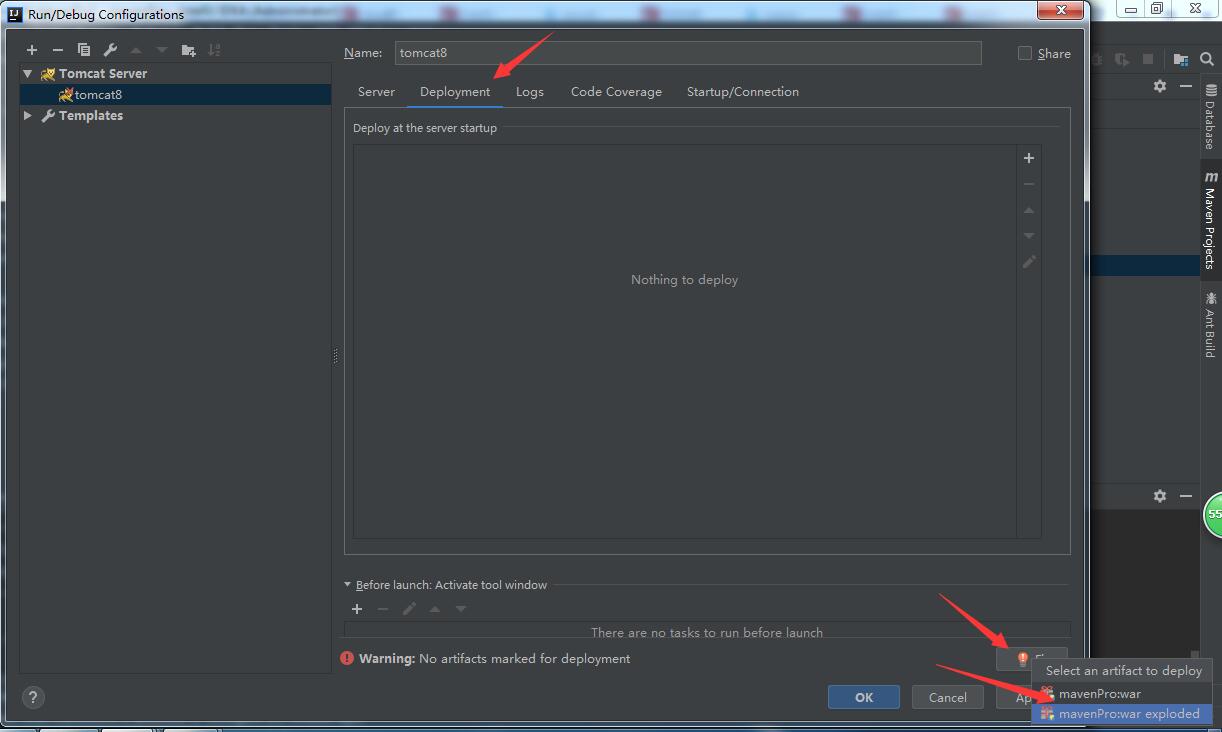Copy the selected run configuration
1222x732 pixels.
click(84, 50)
